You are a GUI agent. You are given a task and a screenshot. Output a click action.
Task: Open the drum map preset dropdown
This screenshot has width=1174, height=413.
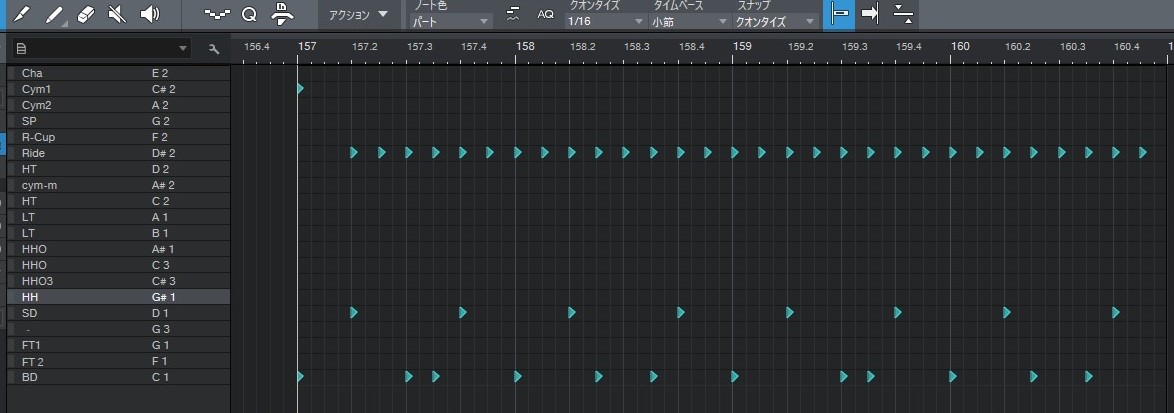point(102,49)
